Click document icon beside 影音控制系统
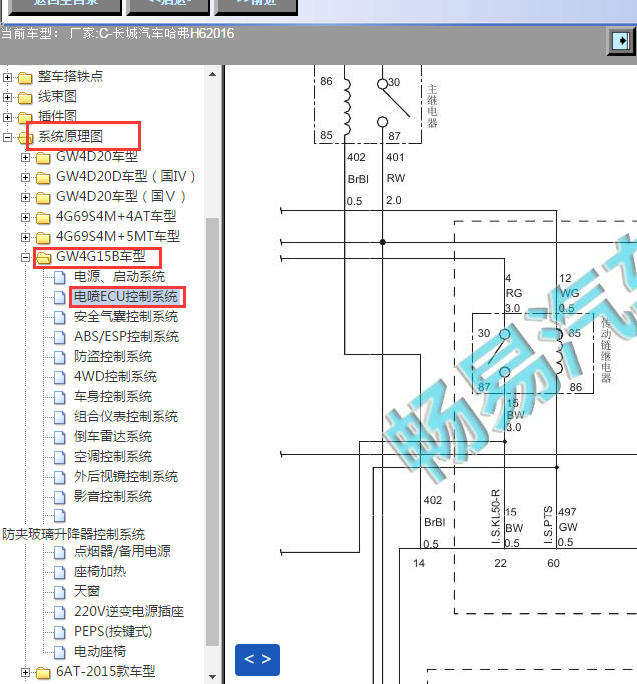The image size is (637, 684). click(x=59, y=497)
